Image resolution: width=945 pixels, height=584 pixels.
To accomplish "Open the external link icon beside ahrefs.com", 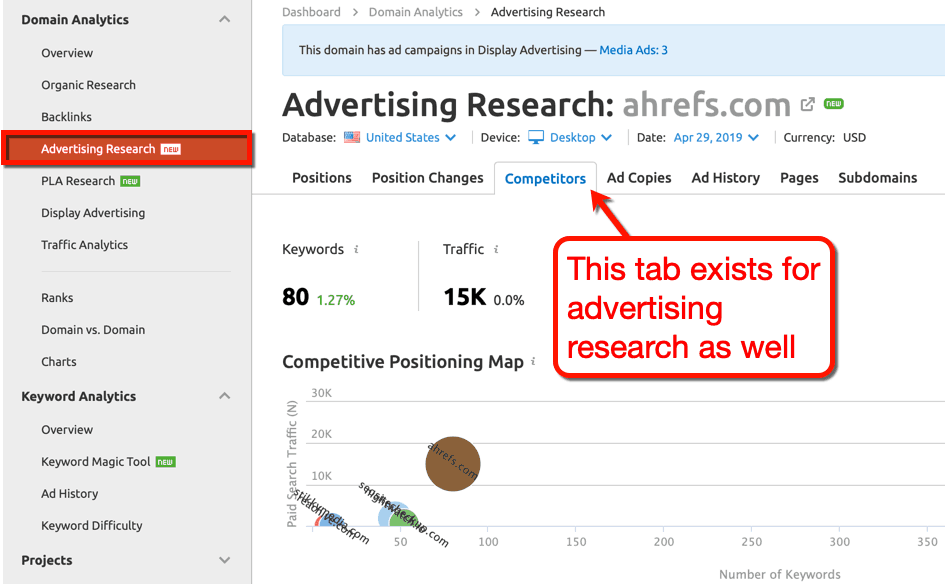I will (808, 102).
